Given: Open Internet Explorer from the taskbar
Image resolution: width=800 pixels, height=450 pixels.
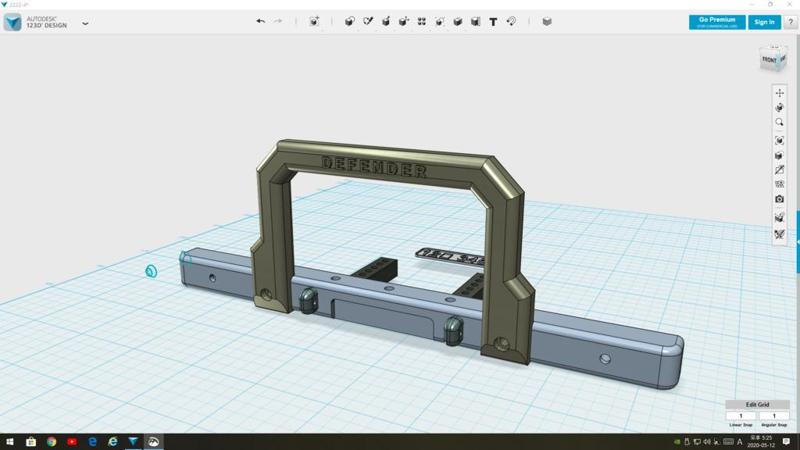Looking at the screenshot, I should point(112,441).
